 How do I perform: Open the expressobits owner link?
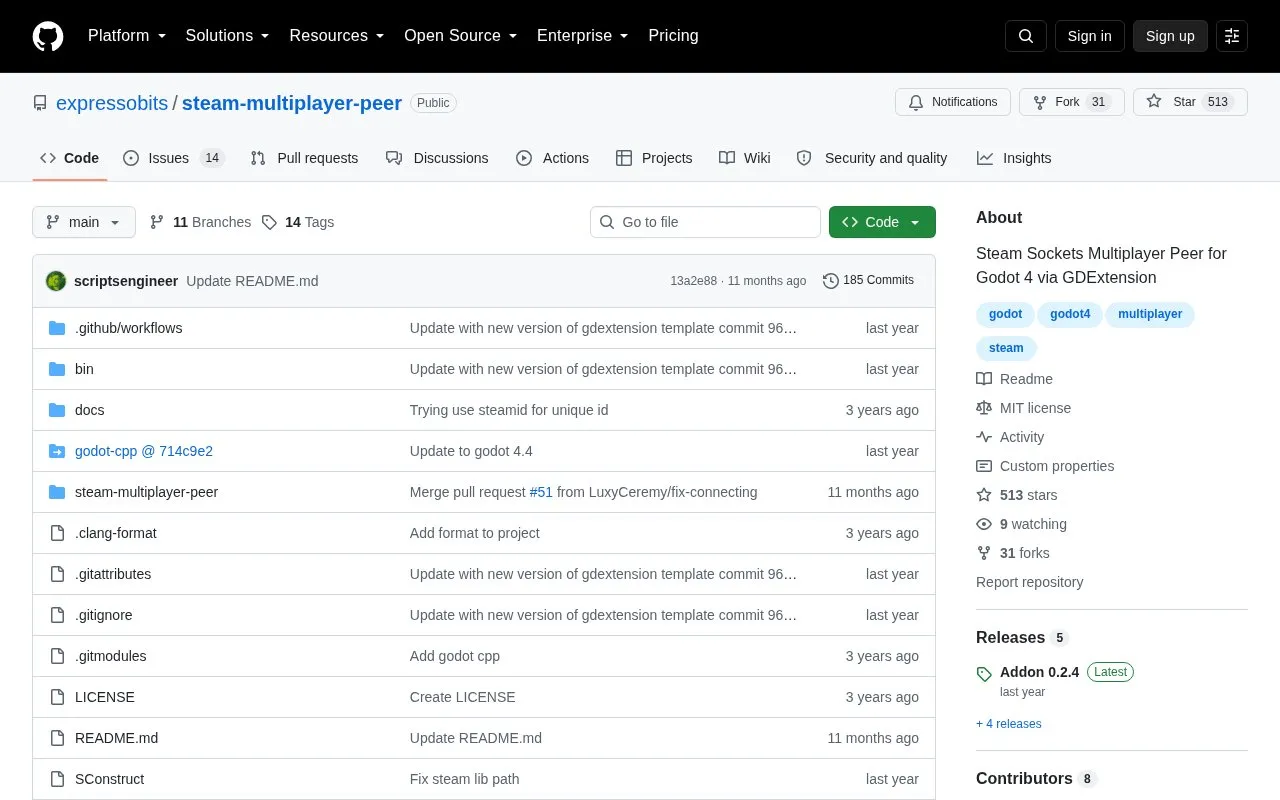(112, 103)
